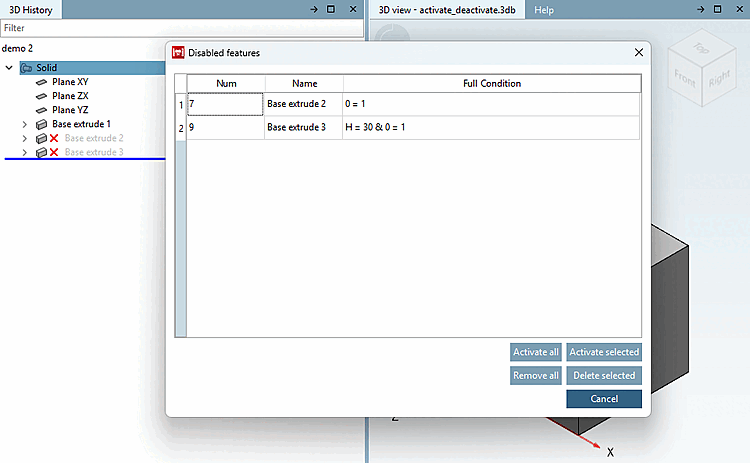Click the Num column header
Image resolution: width=750 pixels, height=463 pixels.
(226, 83)
